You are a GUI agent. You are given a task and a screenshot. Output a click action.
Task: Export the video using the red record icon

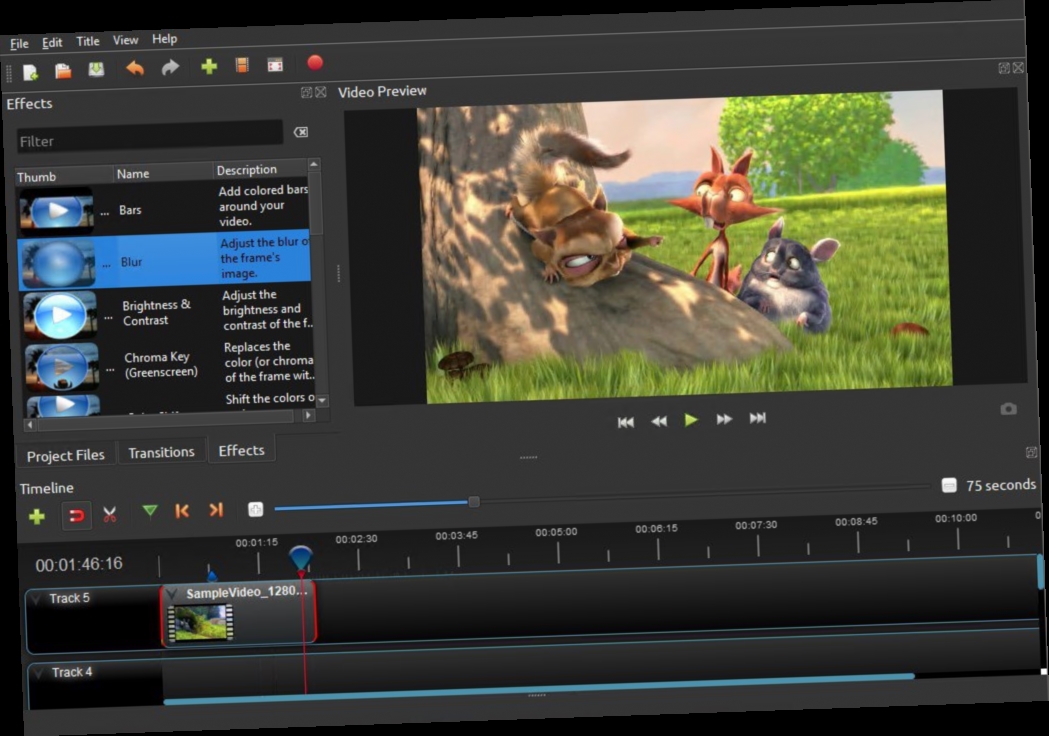coord(314,62)
